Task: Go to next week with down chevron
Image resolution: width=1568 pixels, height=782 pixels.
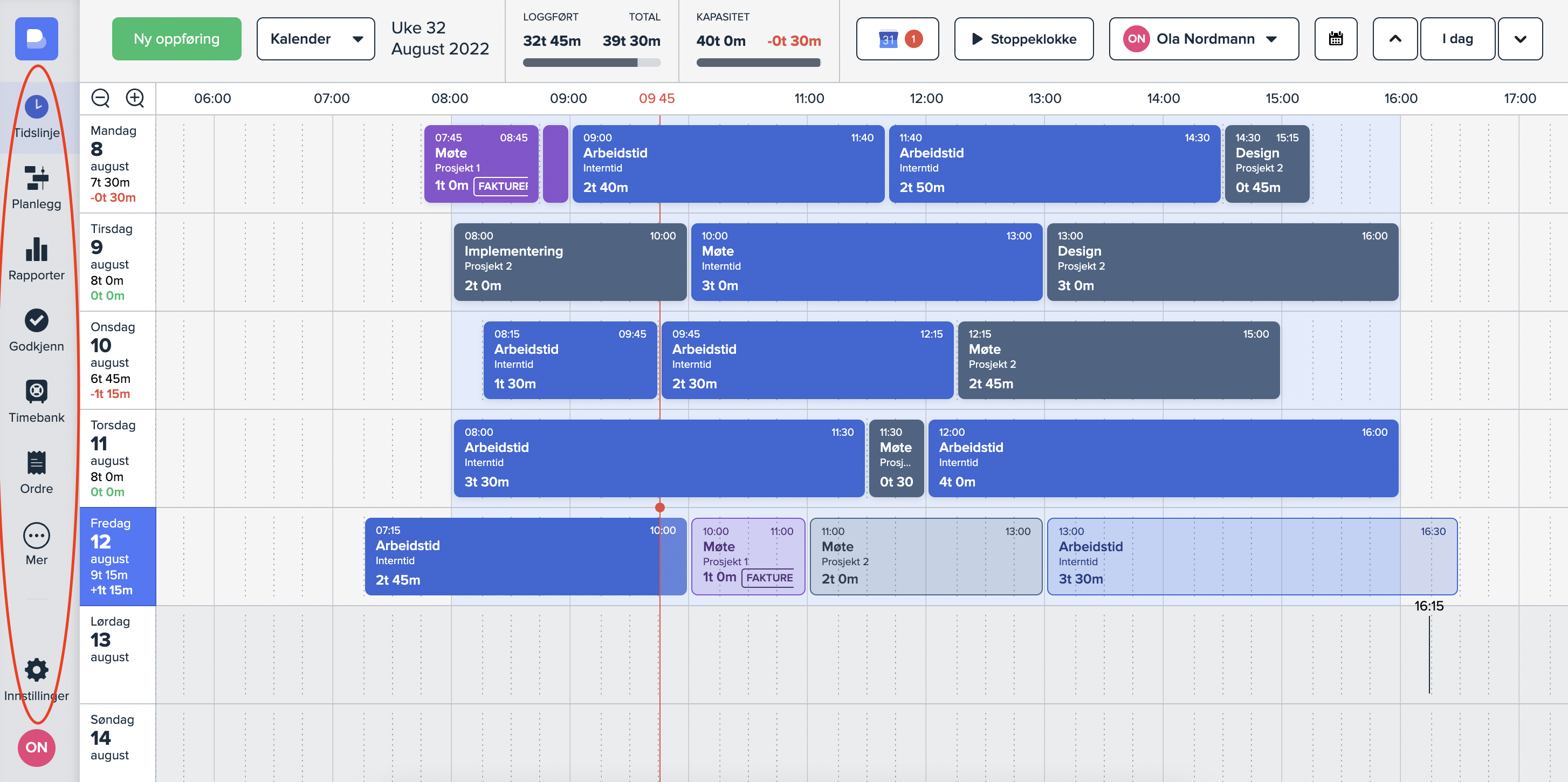Action: (1519, 39)
